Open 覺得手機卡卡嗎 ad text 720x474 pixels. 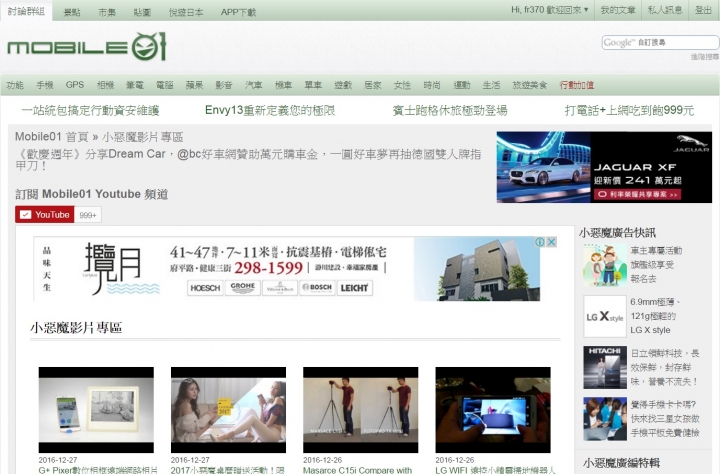(x=665, y=418)
